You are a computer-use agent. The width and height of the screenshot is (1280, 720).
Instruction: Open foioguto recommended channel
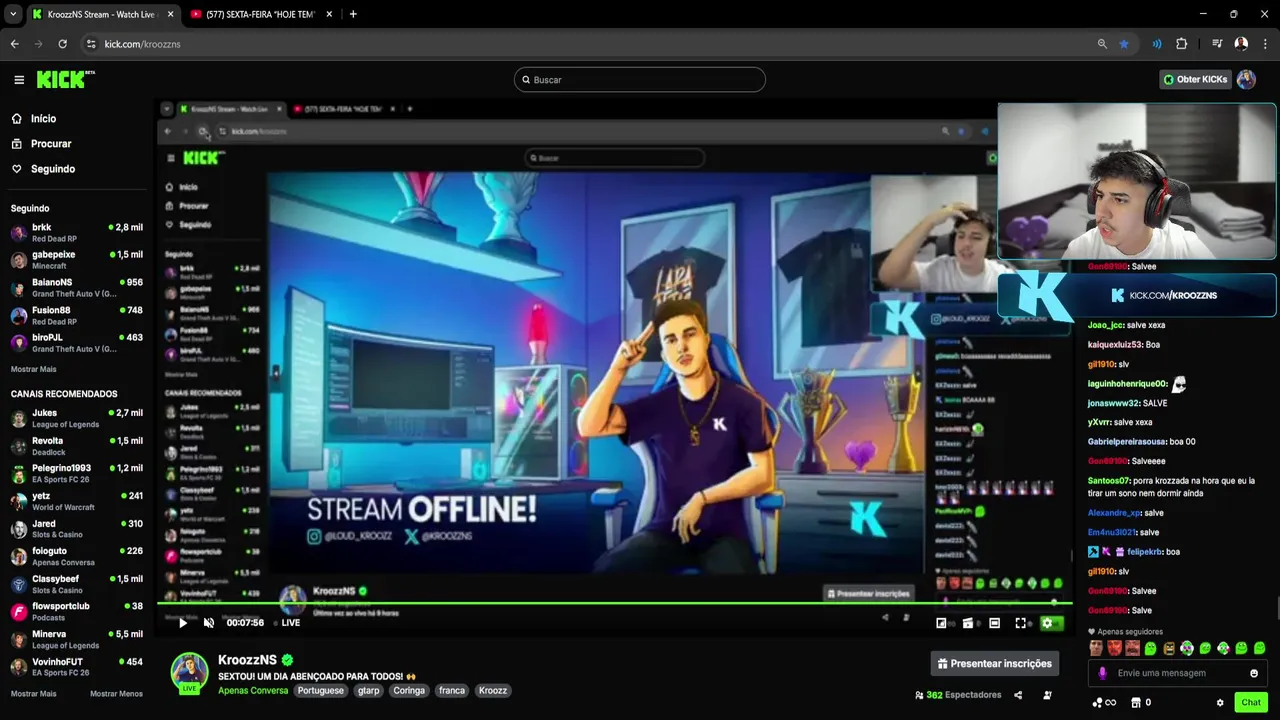point(77,556)
